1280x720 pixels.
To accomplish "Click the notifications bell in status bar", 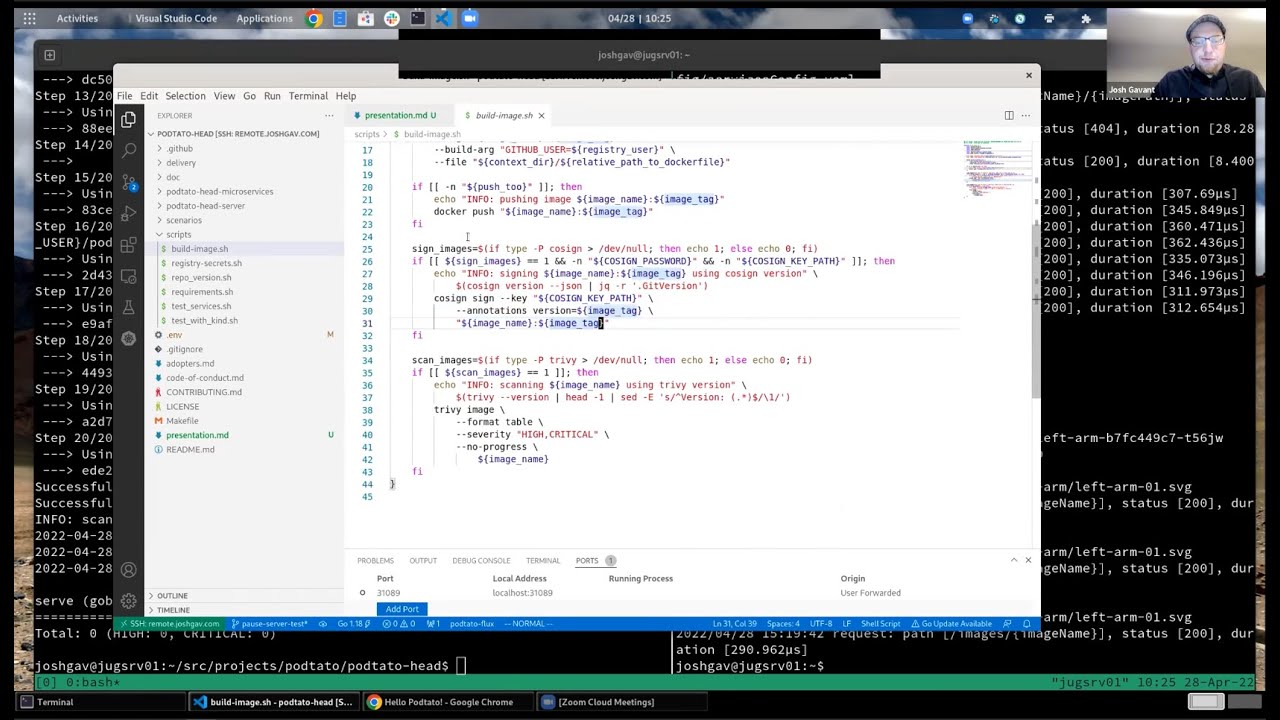I will pos(1026,624).
